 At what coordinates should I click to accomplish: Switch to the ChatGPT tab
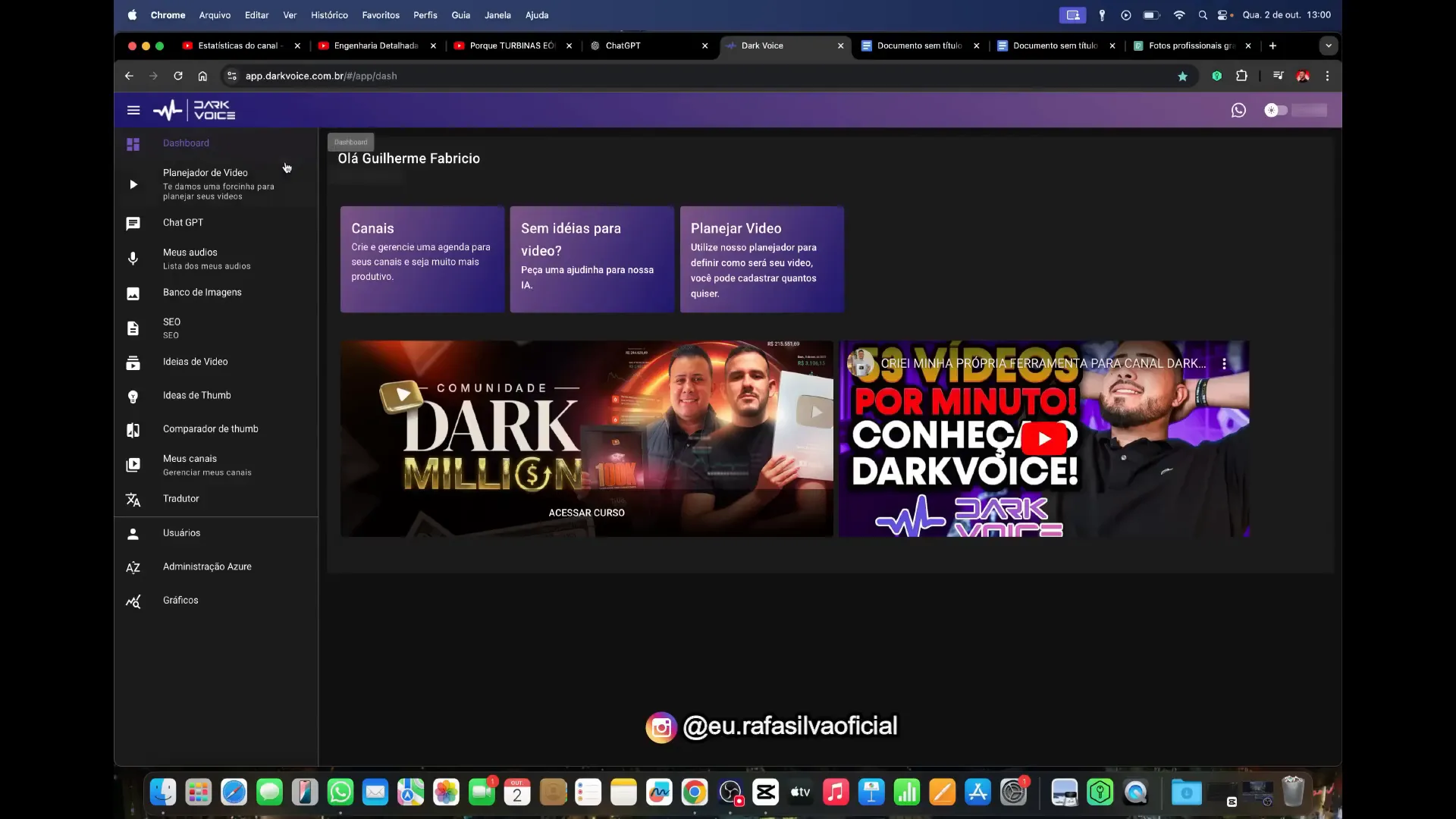[651, 45]
